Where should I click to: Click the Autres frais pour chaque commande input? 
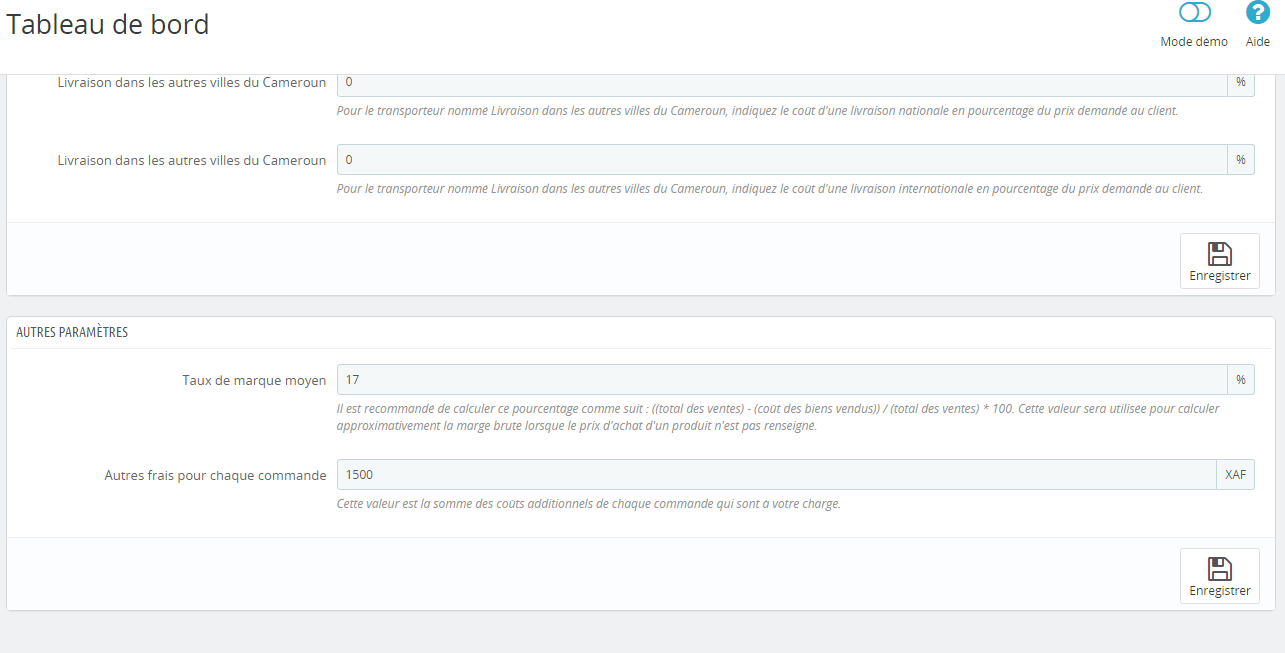(776, 475)
